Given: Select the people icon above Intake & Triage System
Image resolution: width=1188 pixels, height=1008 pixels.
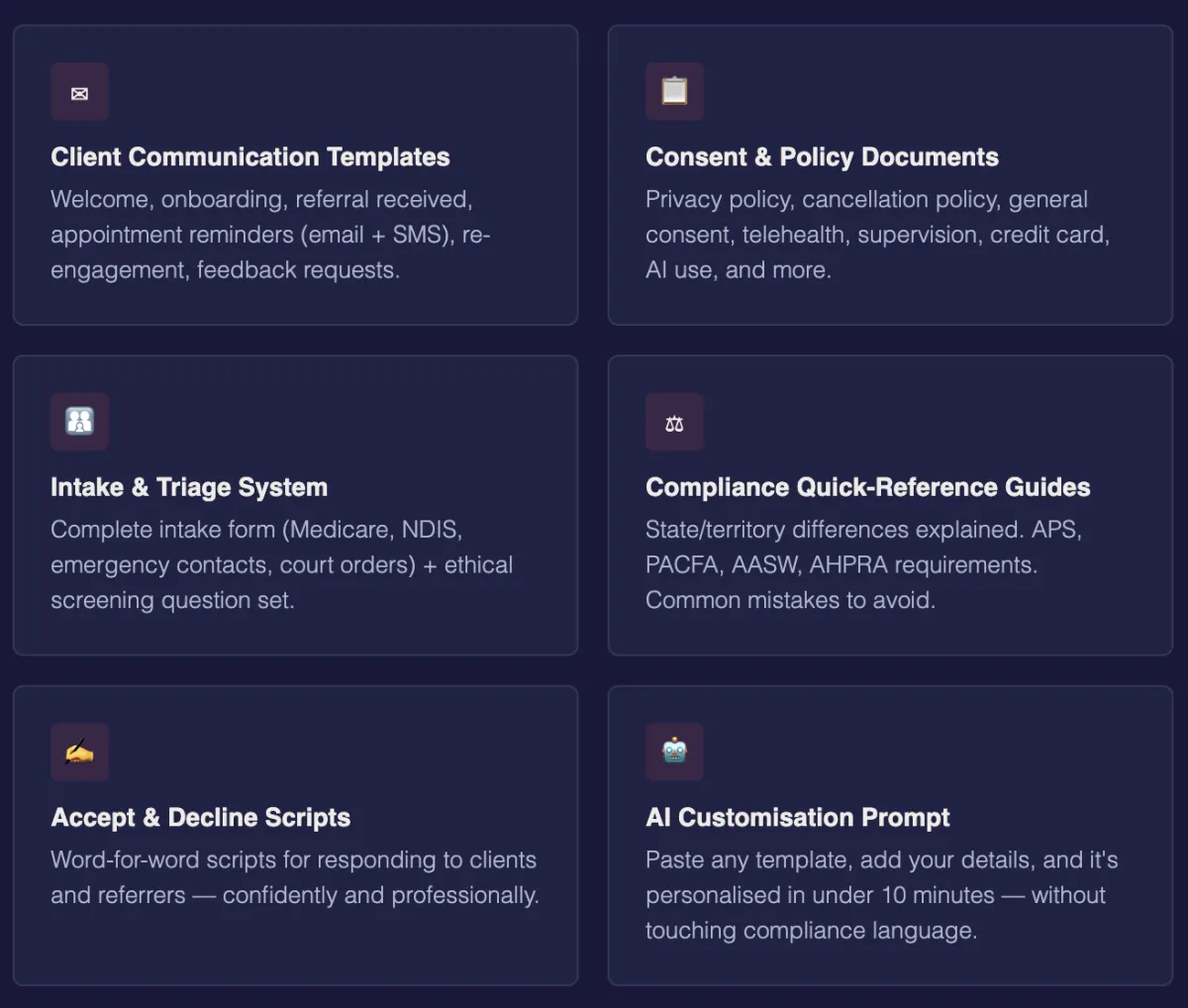Looking at the screenshot, I should tap(80, 422).
